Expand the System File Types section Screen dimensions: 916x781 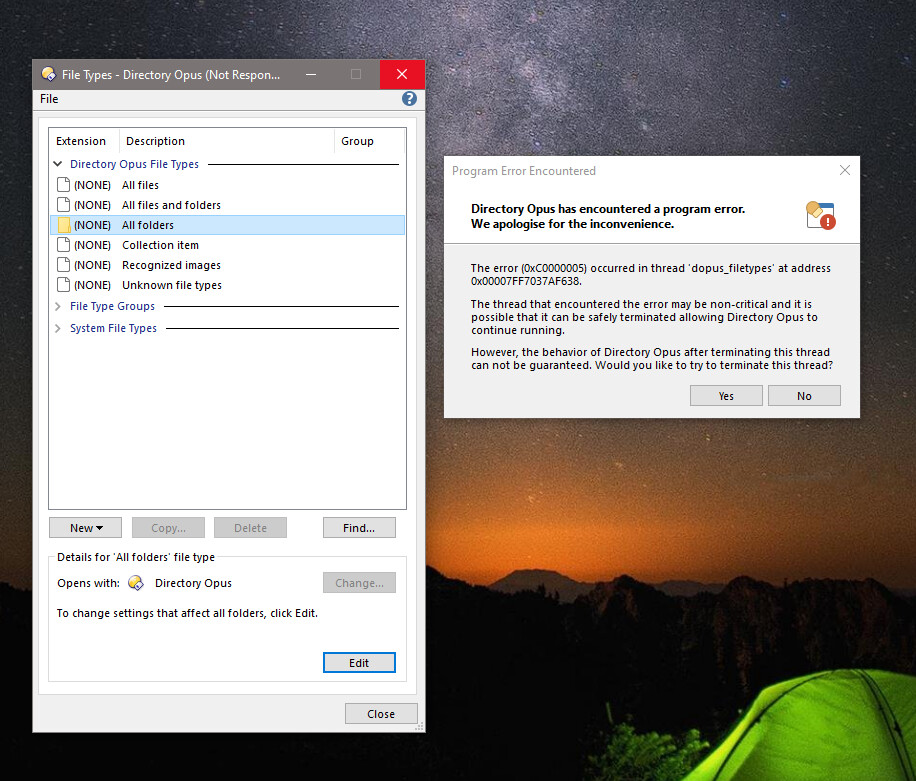(57, 328)
